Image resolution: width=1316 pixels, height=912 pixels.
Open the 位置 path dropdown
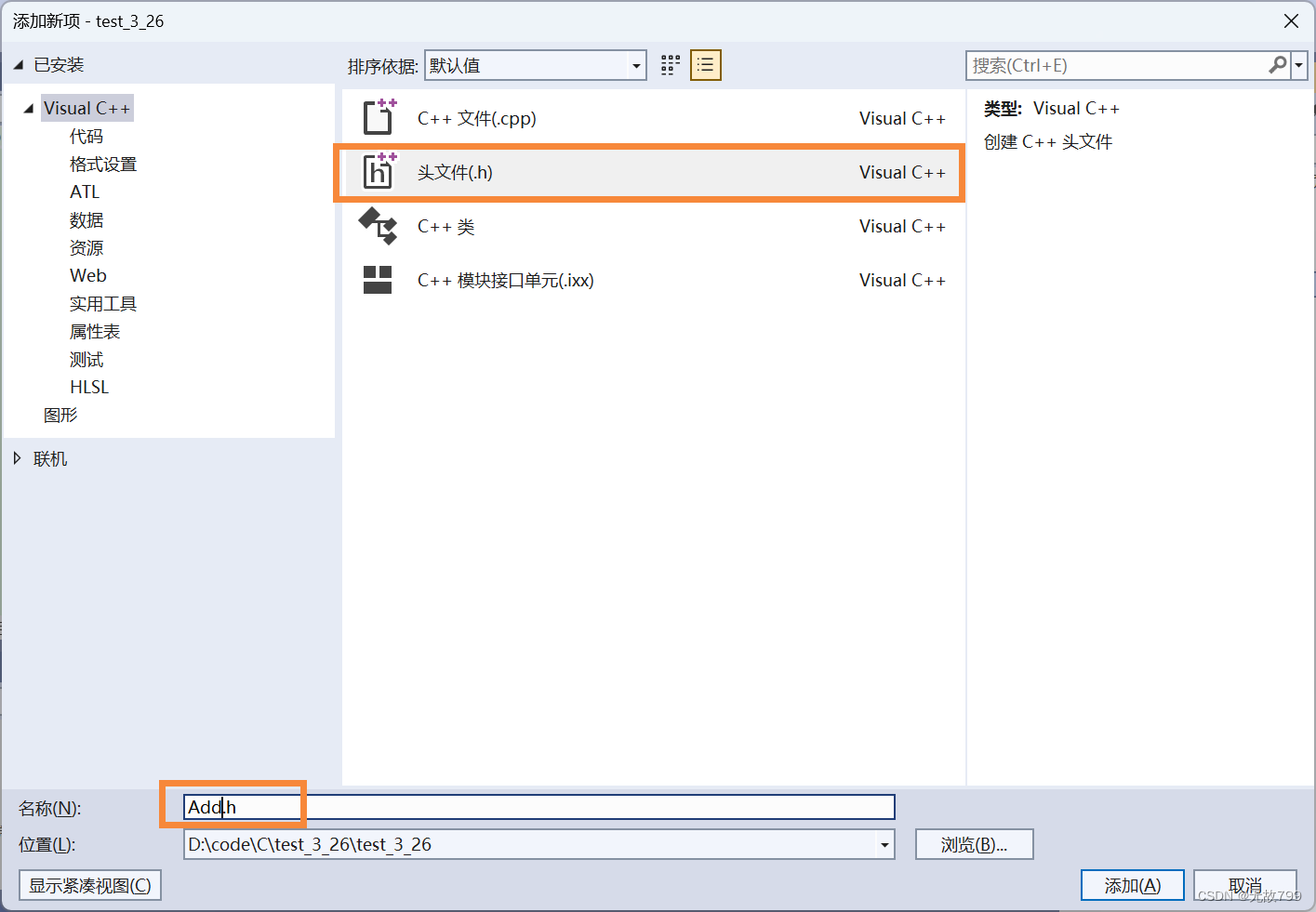(884, 845)
